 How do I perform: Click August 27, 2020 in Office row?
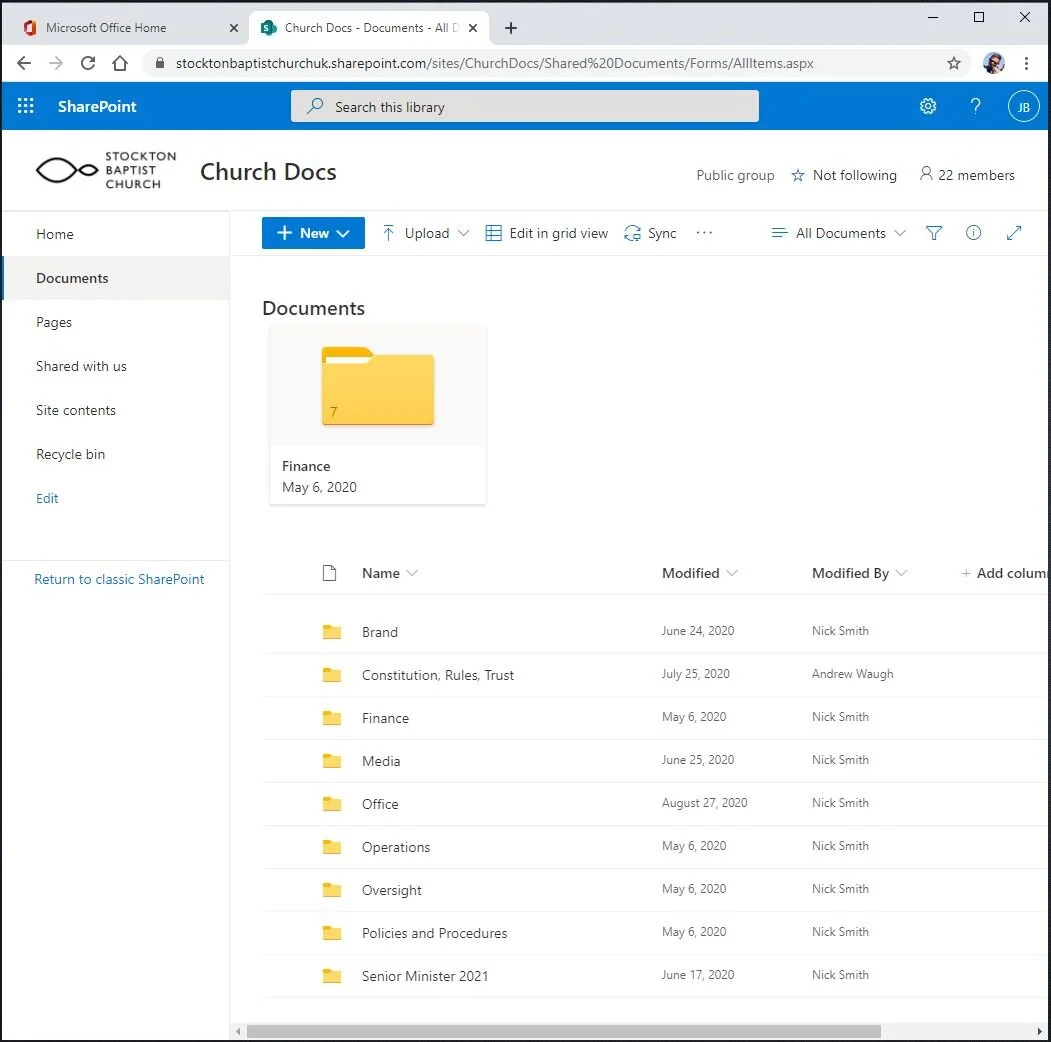(704, 803)
